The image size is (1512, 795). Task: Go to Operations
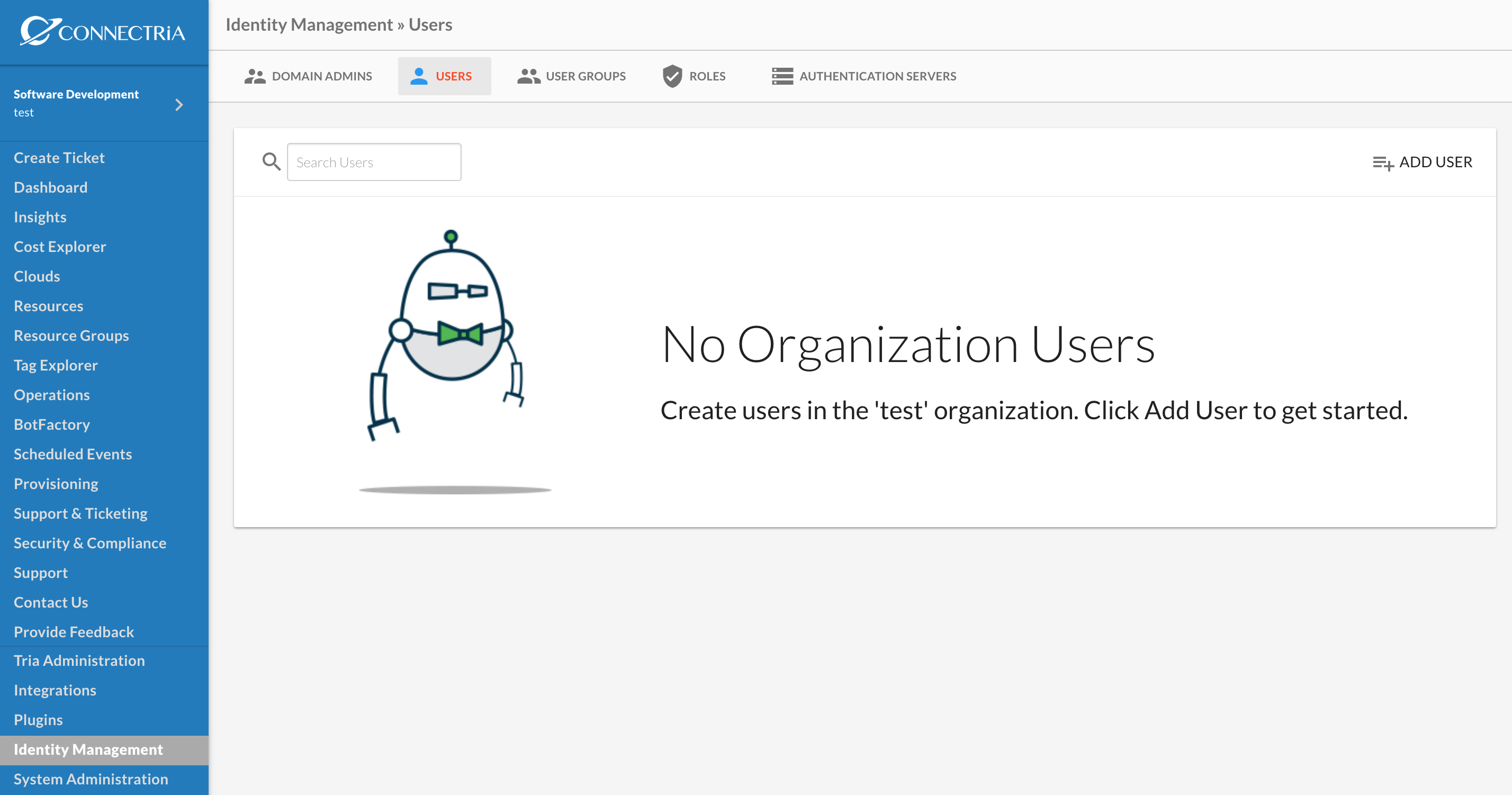(52, 395)
